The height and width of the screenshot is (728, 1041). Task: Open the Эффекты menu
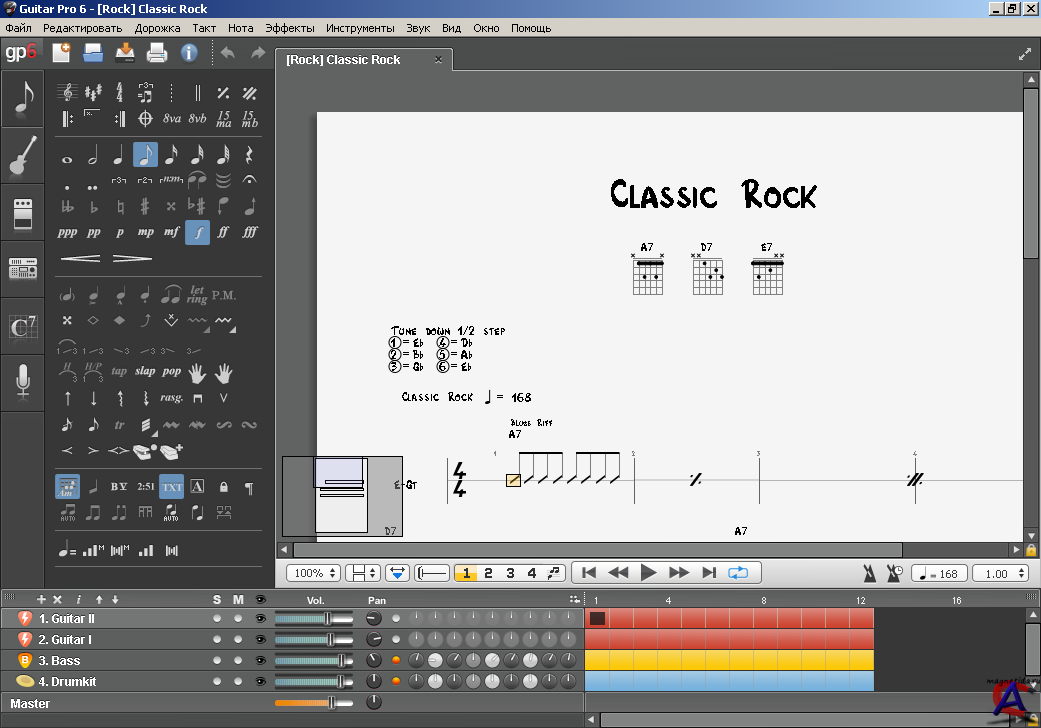(291, 28)
